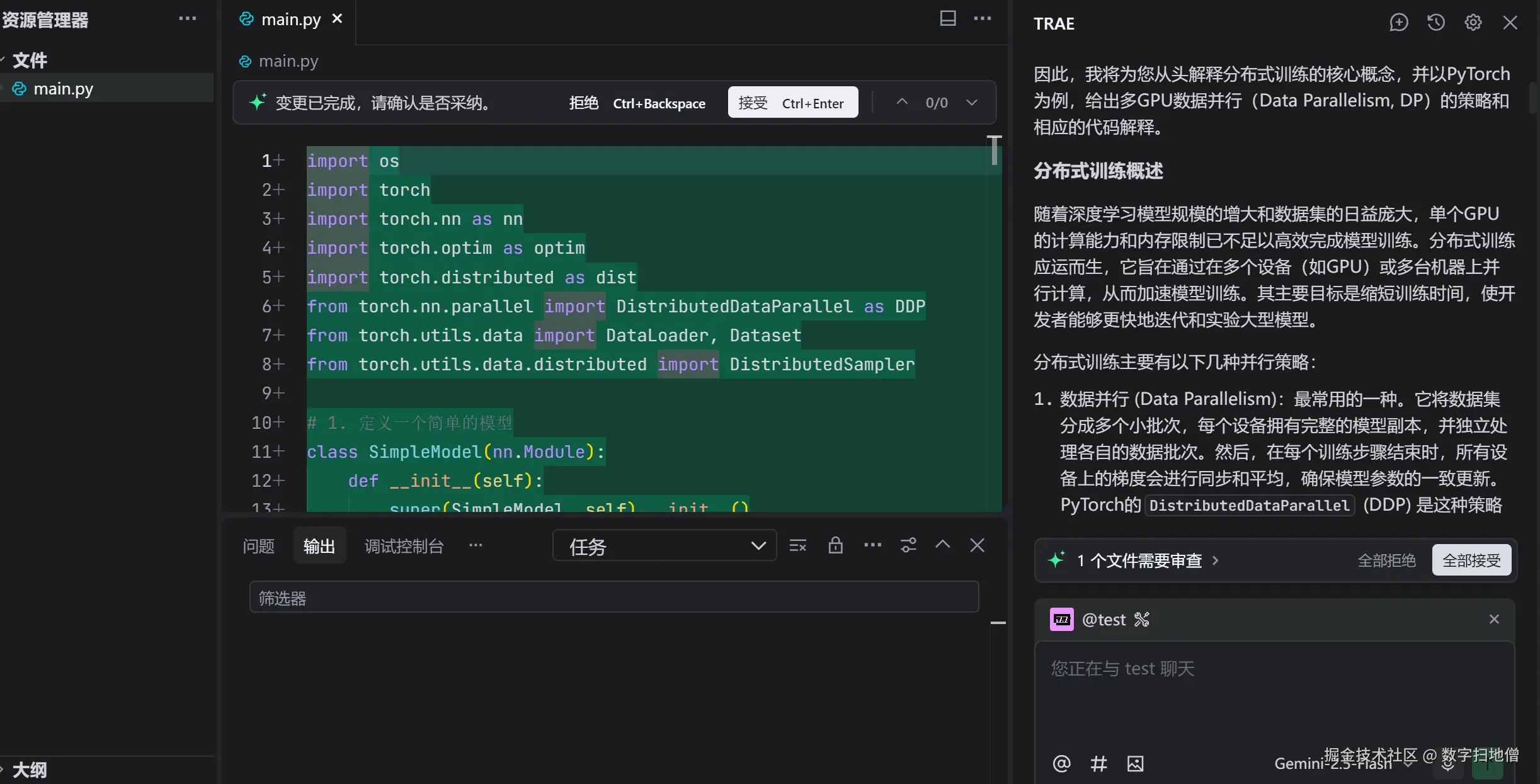Click the @ mention icon in chat input
The width and height of the screenshot is (1540, 784).
(x=1061, y=763)
